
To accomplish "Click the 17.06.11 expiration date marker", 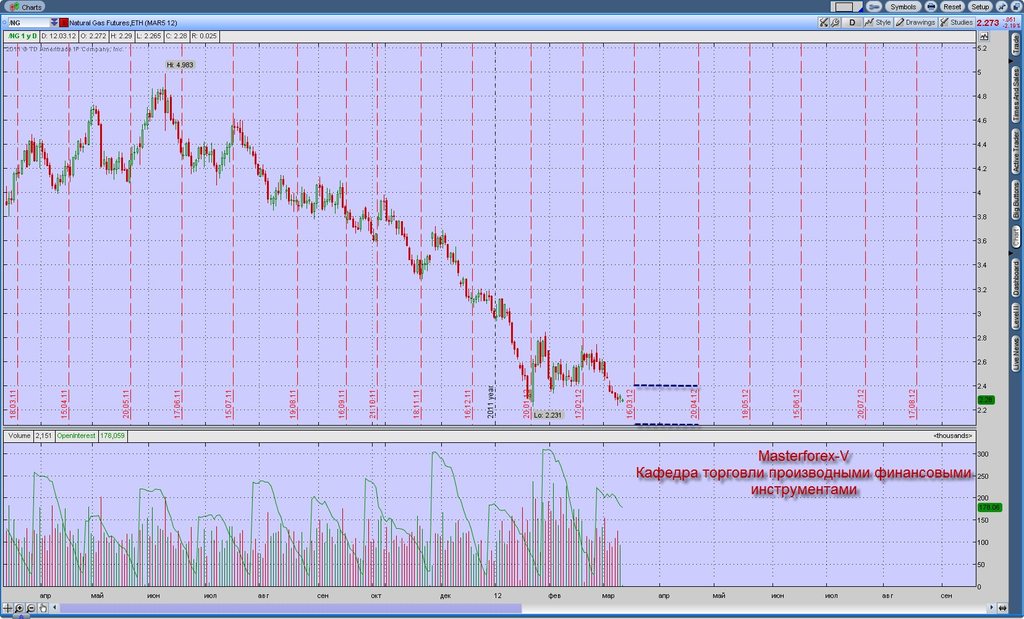I will point(177,405).
